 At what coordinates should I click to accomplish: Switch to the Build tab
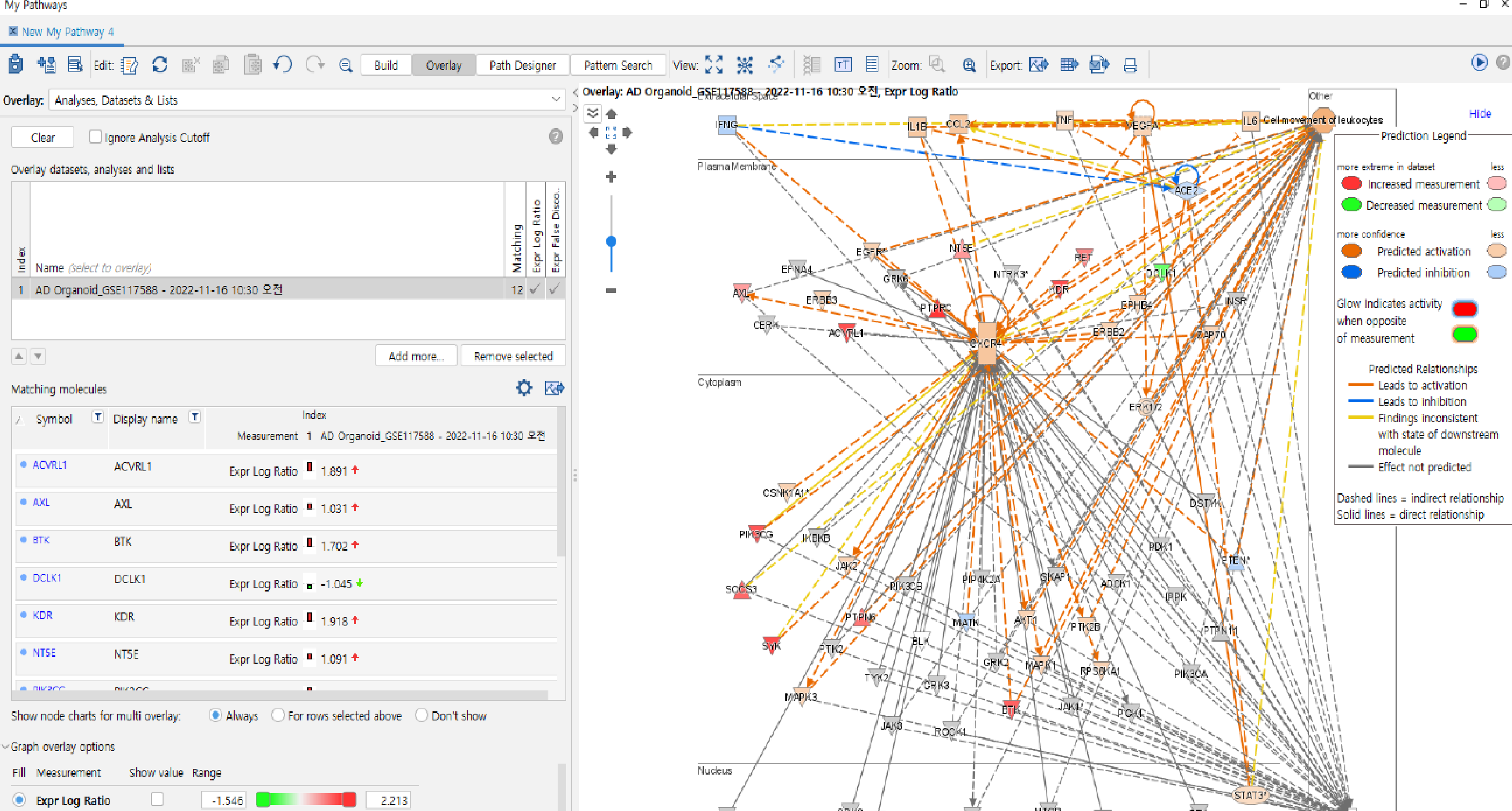tap(385, 65)
